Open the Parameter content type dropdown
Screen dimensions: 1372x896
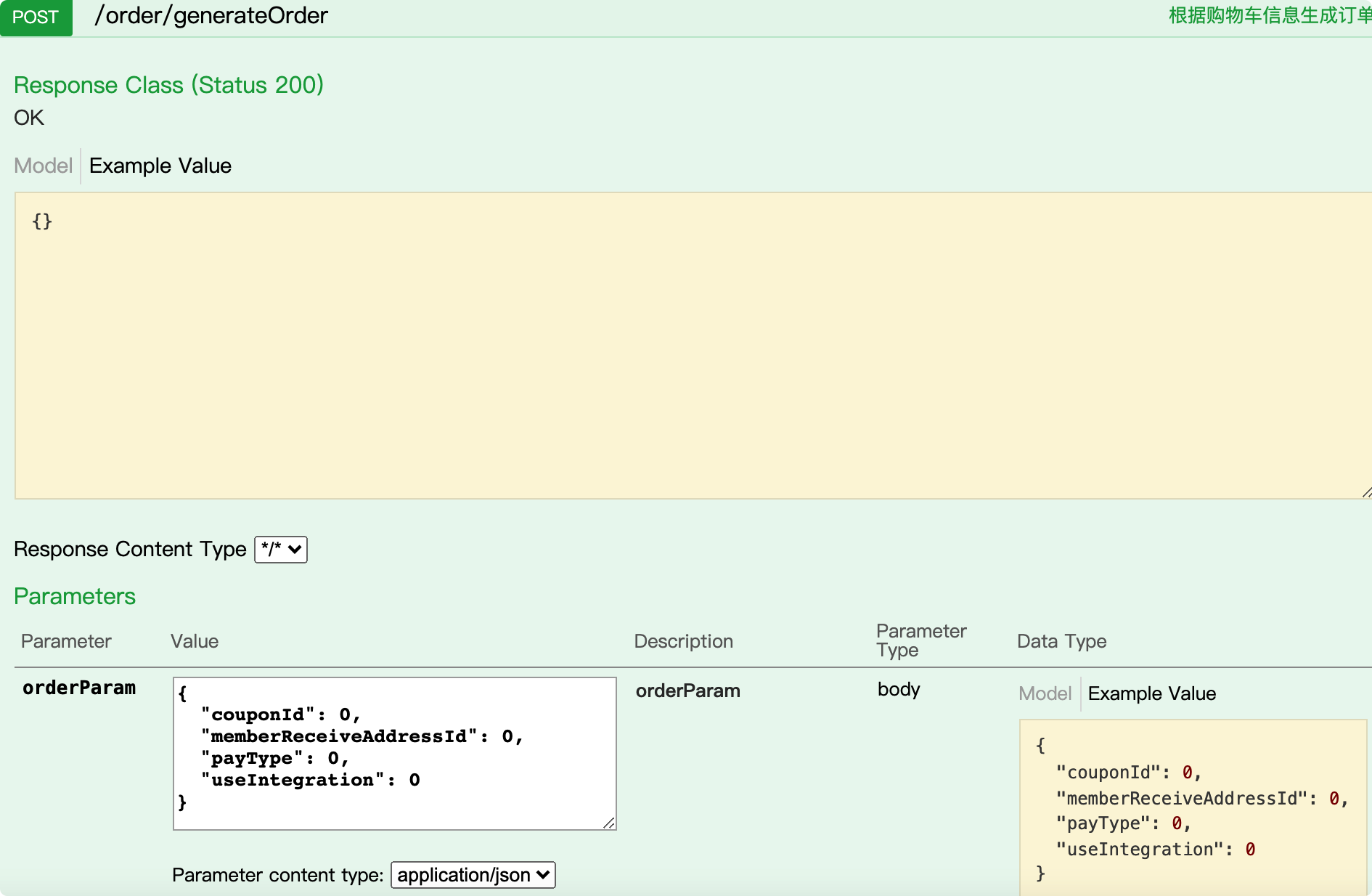tap(473, 875)
